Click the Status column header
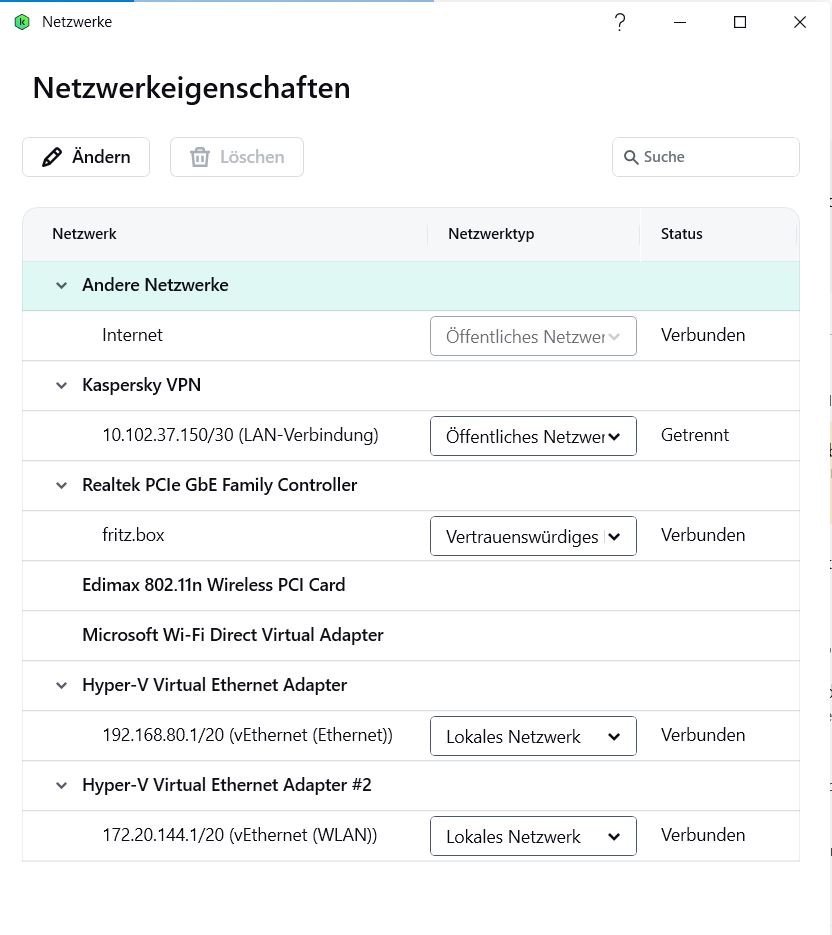The height and width of the screenshot is (935, 832). click(x=682, y=234)
